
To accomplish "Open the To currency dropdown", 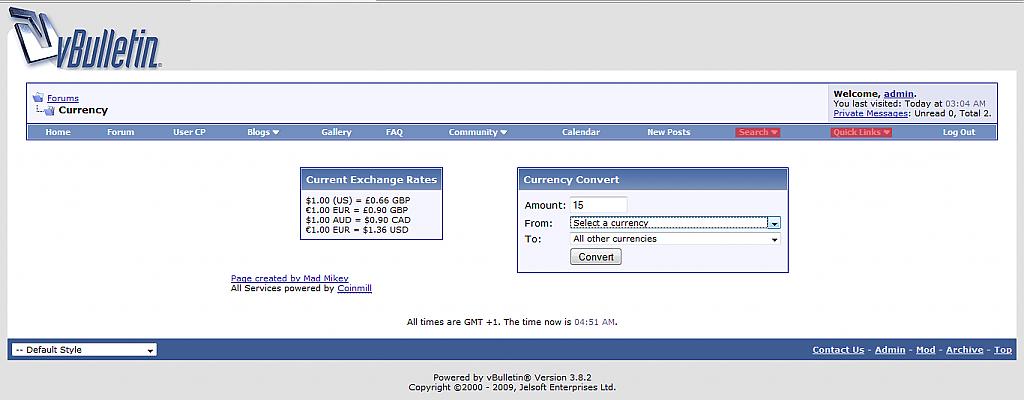I will coord(675,239).
